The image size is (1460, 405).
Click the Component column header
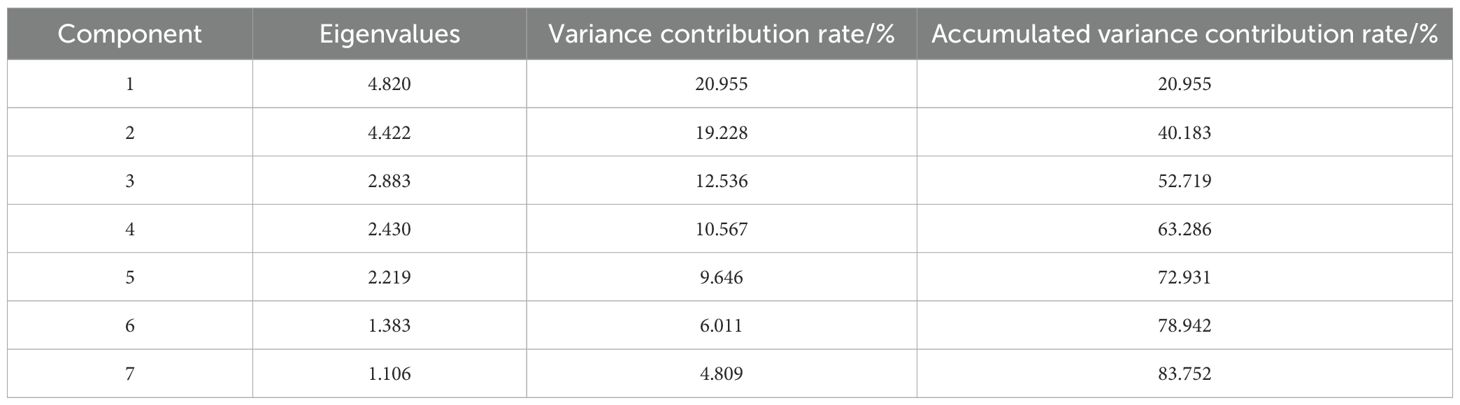pyautogui.click(x=130, y=34)
